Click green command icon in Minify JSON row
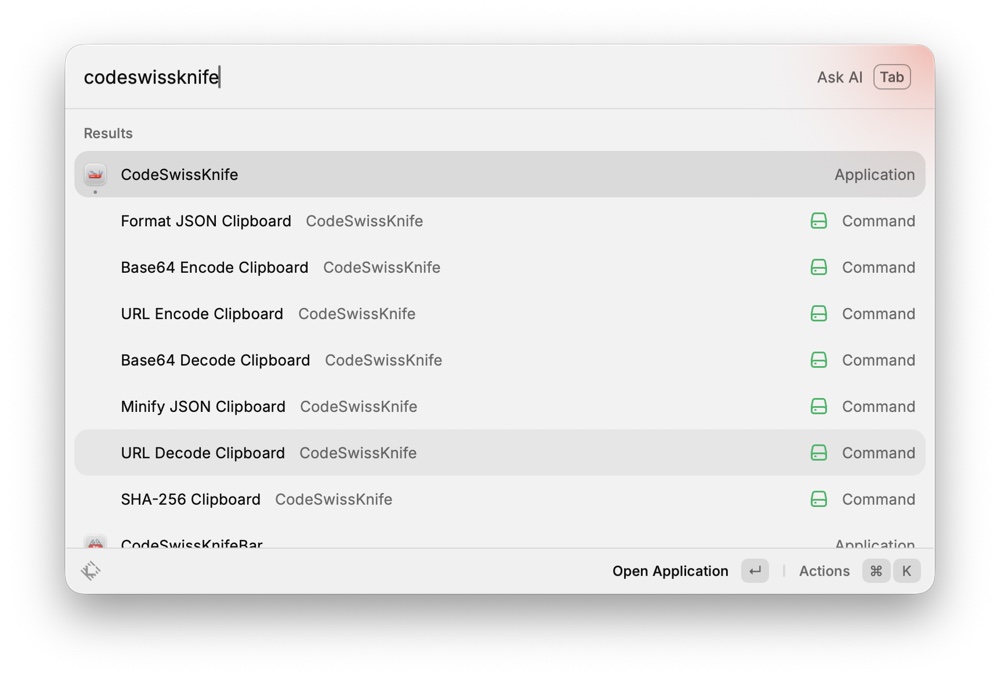 coord(818,406)
